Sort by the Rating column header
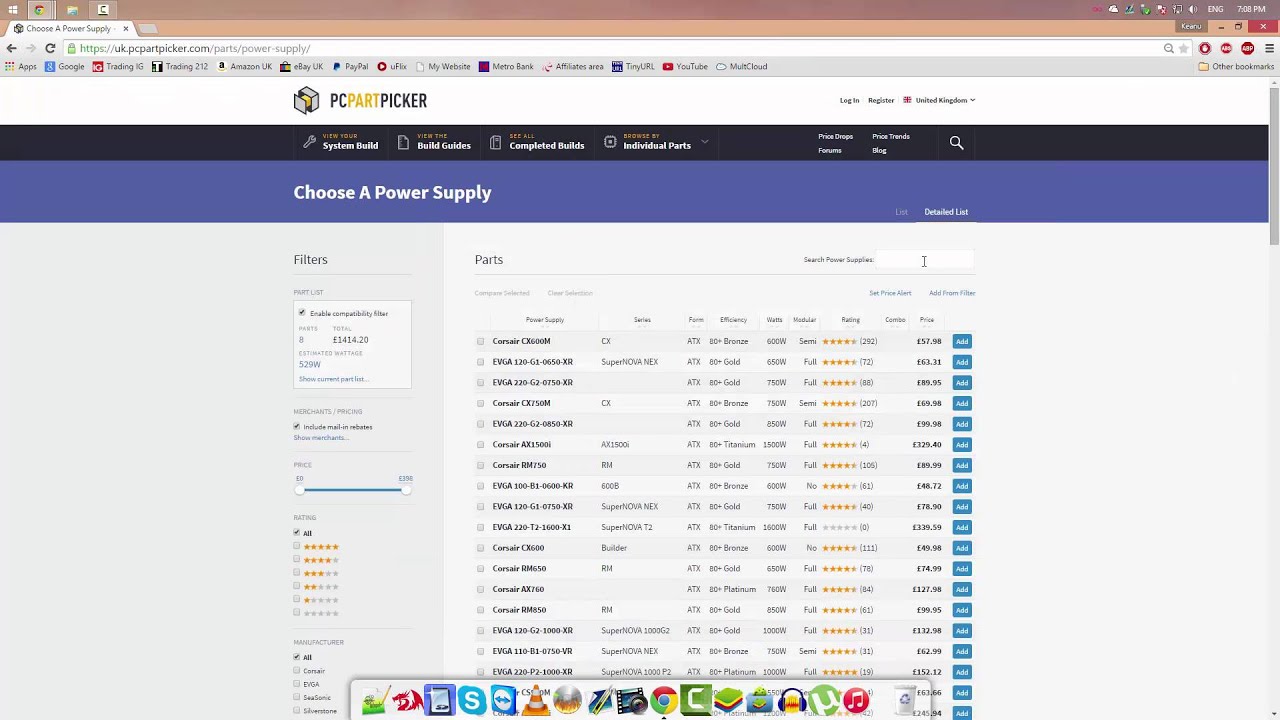This screenshot has width=1280, height=720. [850, 320]
